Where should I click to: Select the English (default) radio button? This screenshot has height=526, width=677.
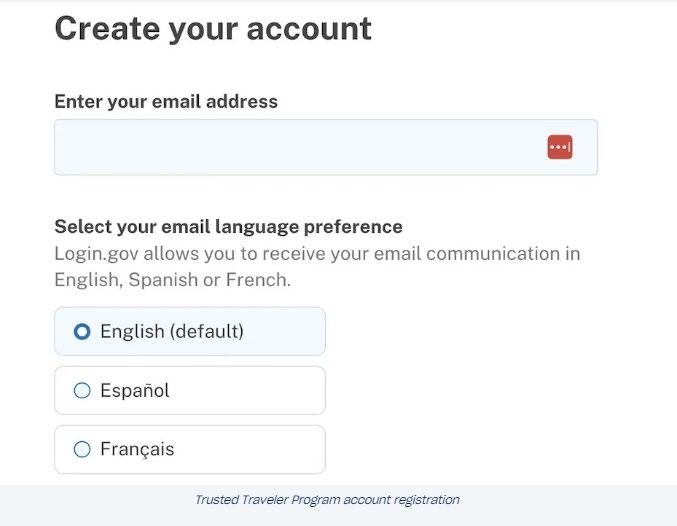coord(83,331)
